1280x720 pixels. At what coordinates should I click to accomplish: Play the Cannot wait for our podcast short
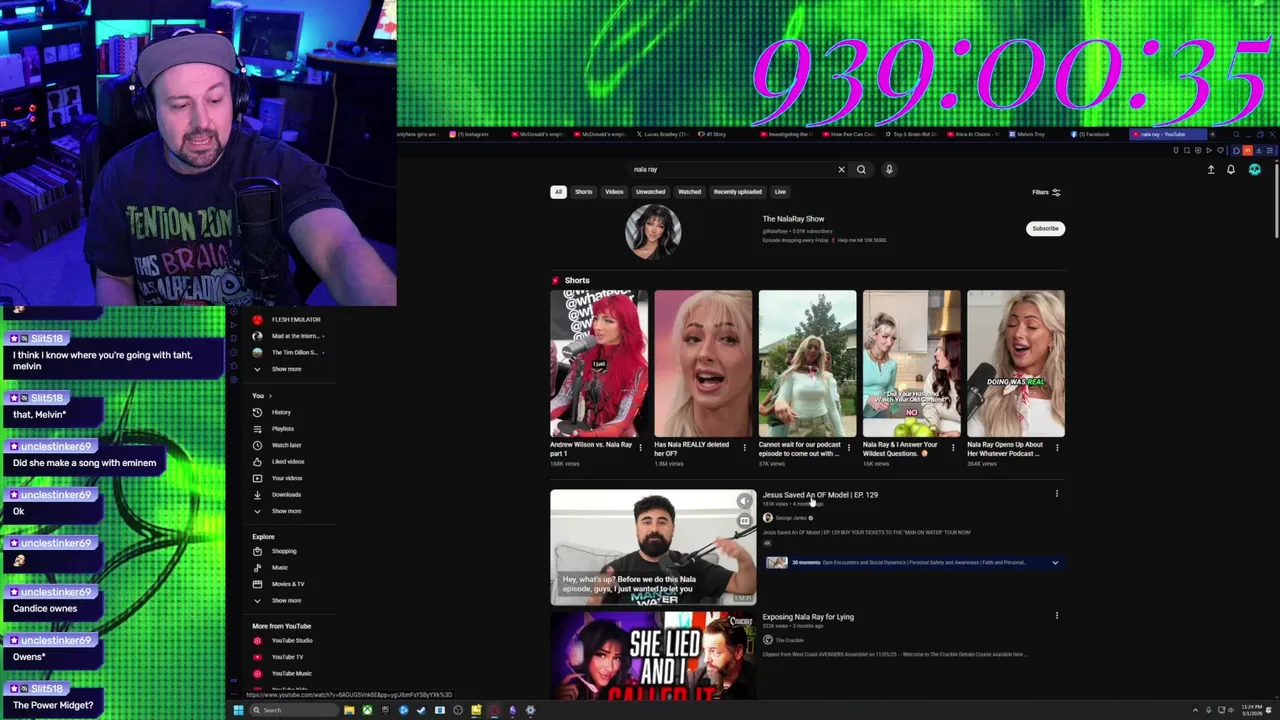click(807, 364)
